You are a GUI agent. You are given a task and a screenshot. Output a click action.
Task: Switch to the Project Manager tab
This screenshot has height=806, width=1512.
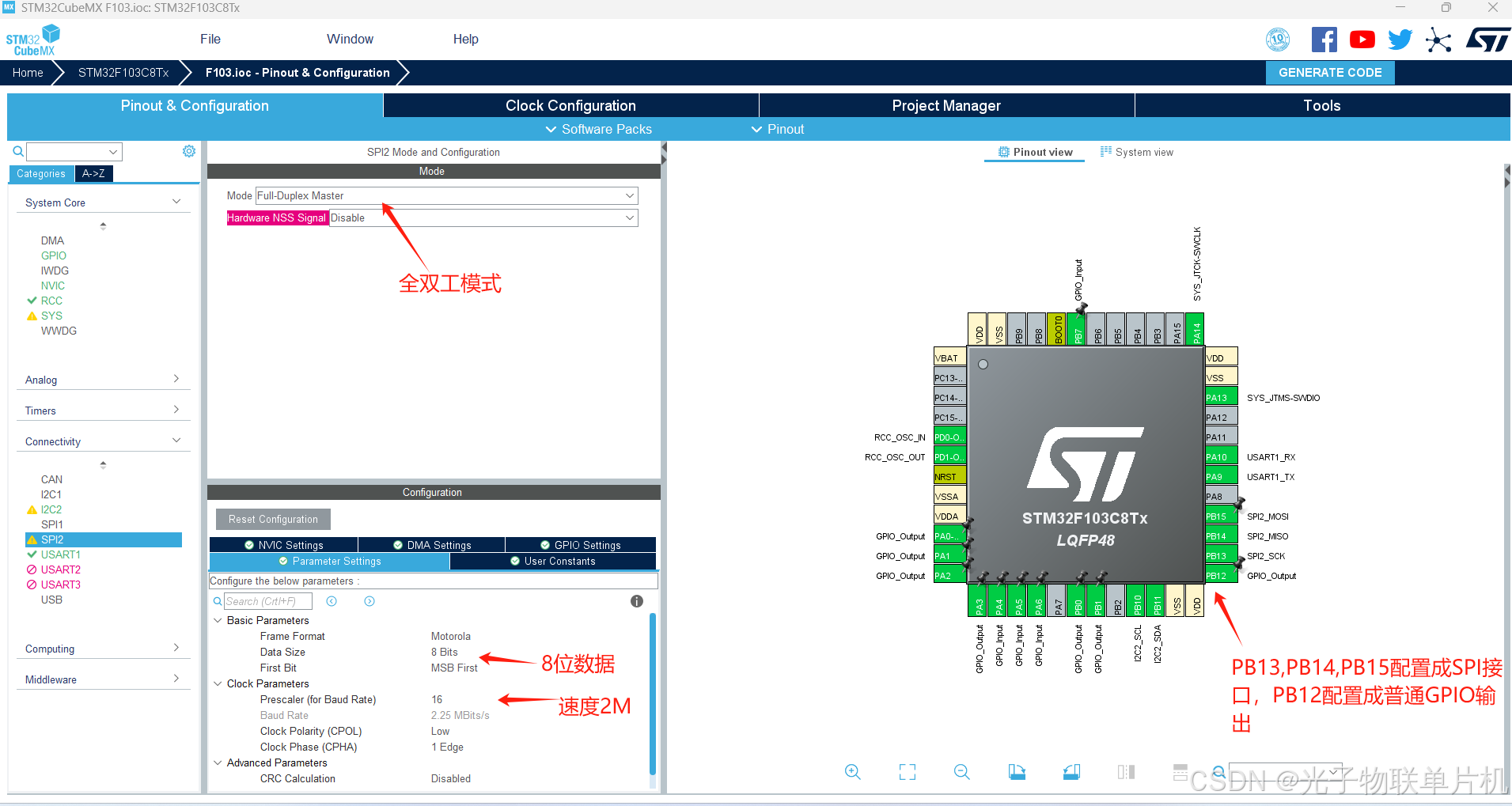pos(946,105)
